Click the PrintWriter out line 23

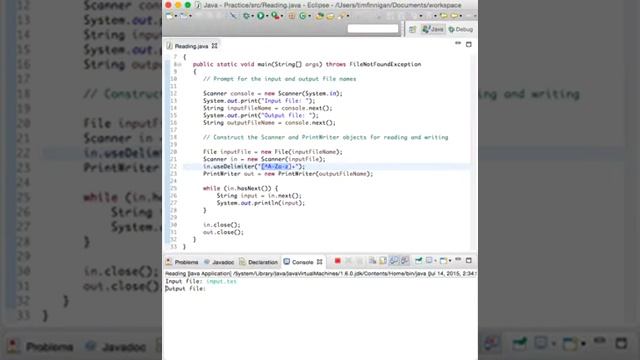click(288, 174)
